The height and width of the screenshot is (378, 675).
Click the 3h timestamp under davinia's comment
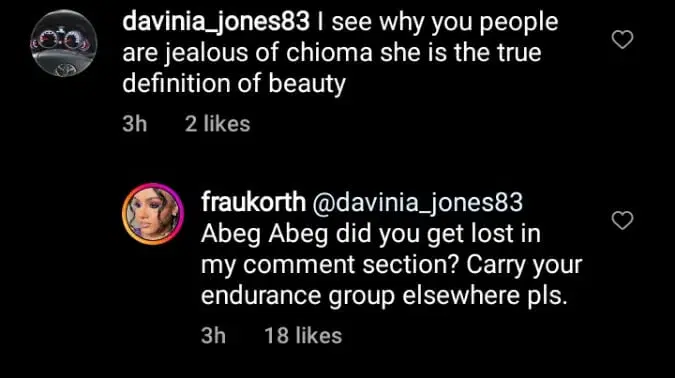click(x=135, y=124)
